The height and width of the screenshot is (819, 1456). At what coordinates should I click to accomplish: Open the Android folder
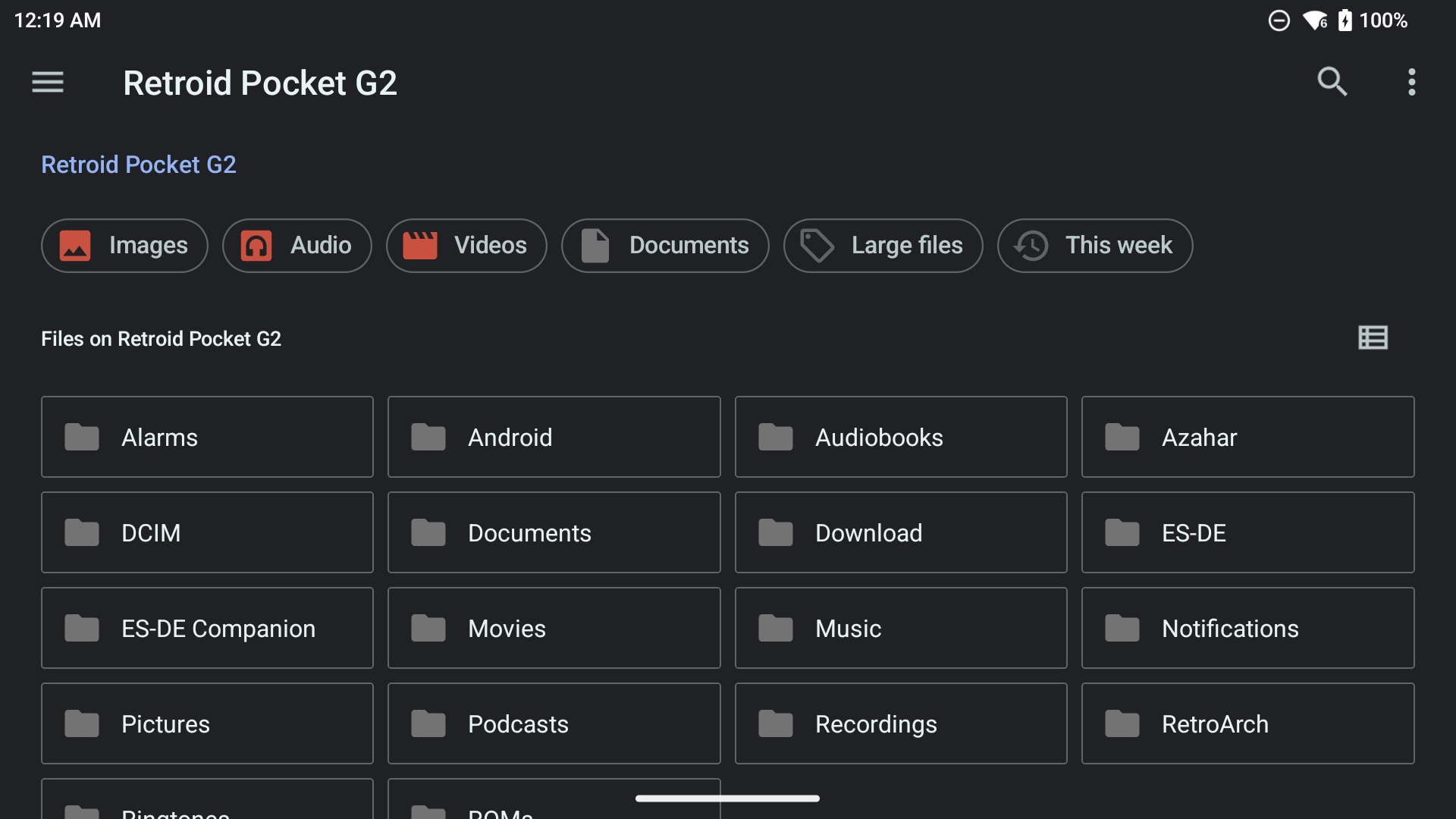(x=554, y=437)
